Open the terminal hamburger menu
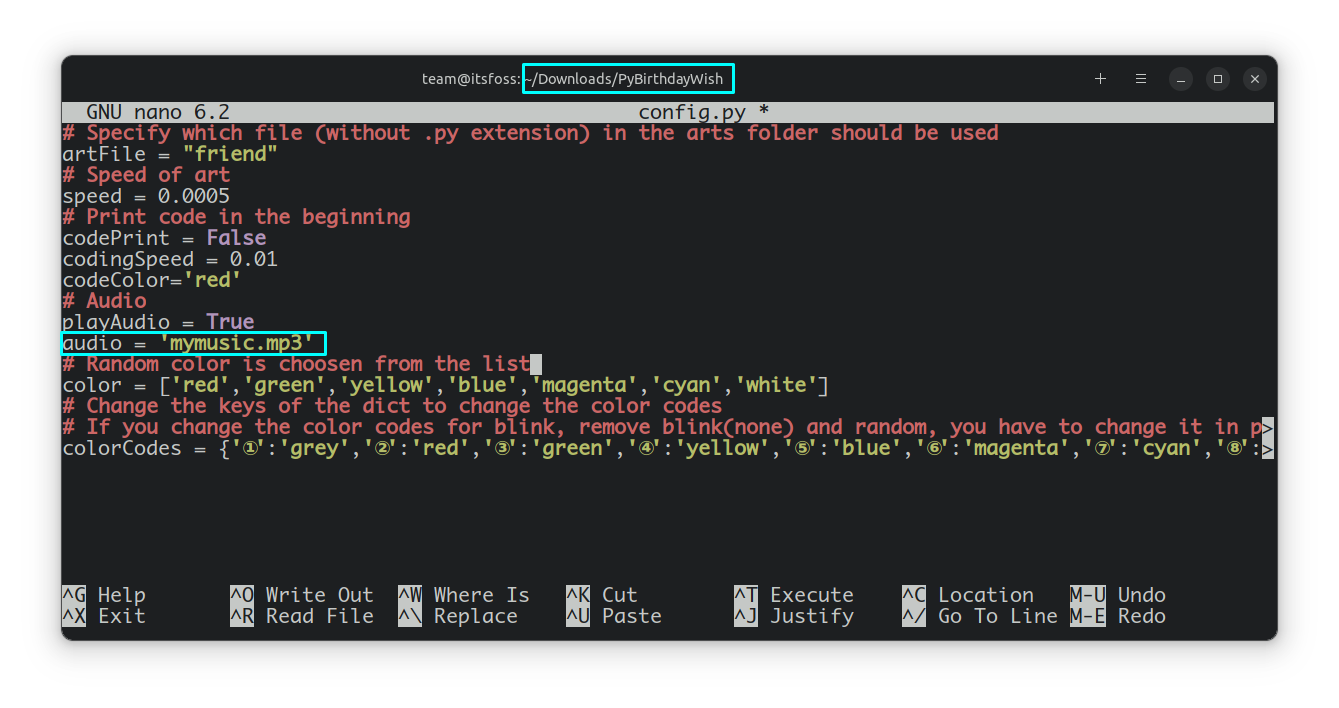The image size is (1339, 708). (x=1140, y=78)
